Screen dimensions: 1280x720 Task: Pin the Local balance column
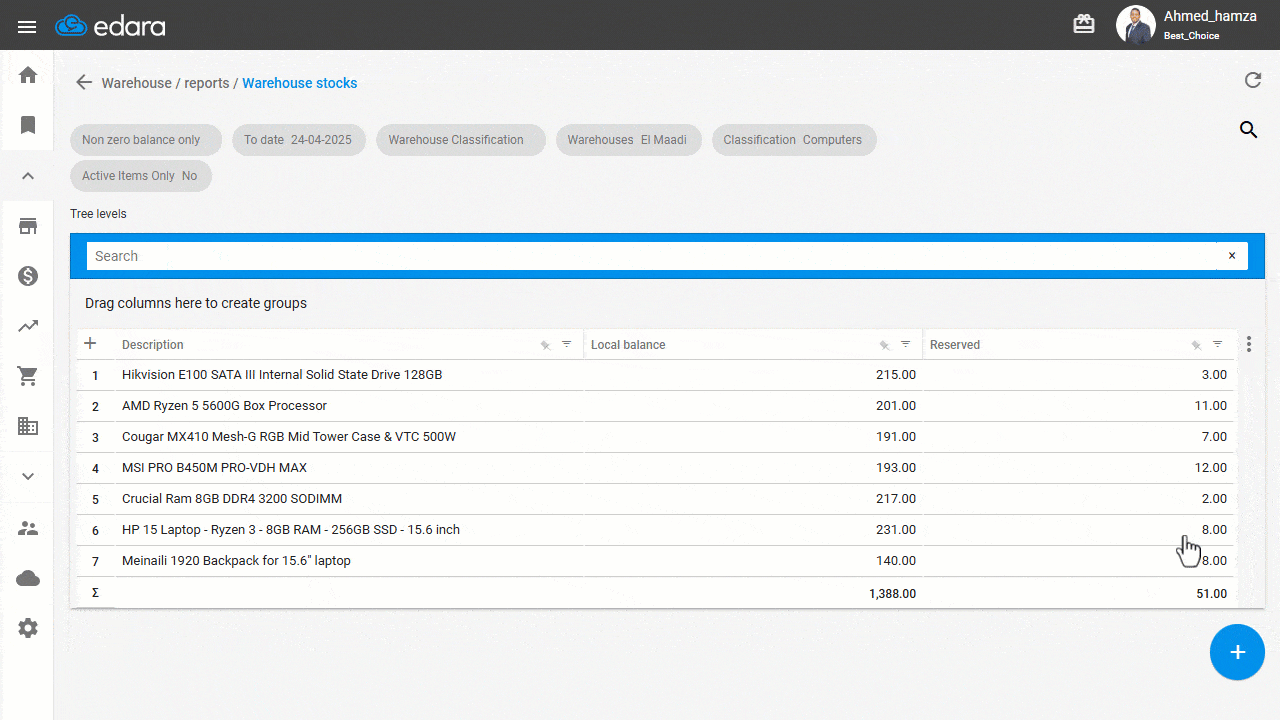884,345
